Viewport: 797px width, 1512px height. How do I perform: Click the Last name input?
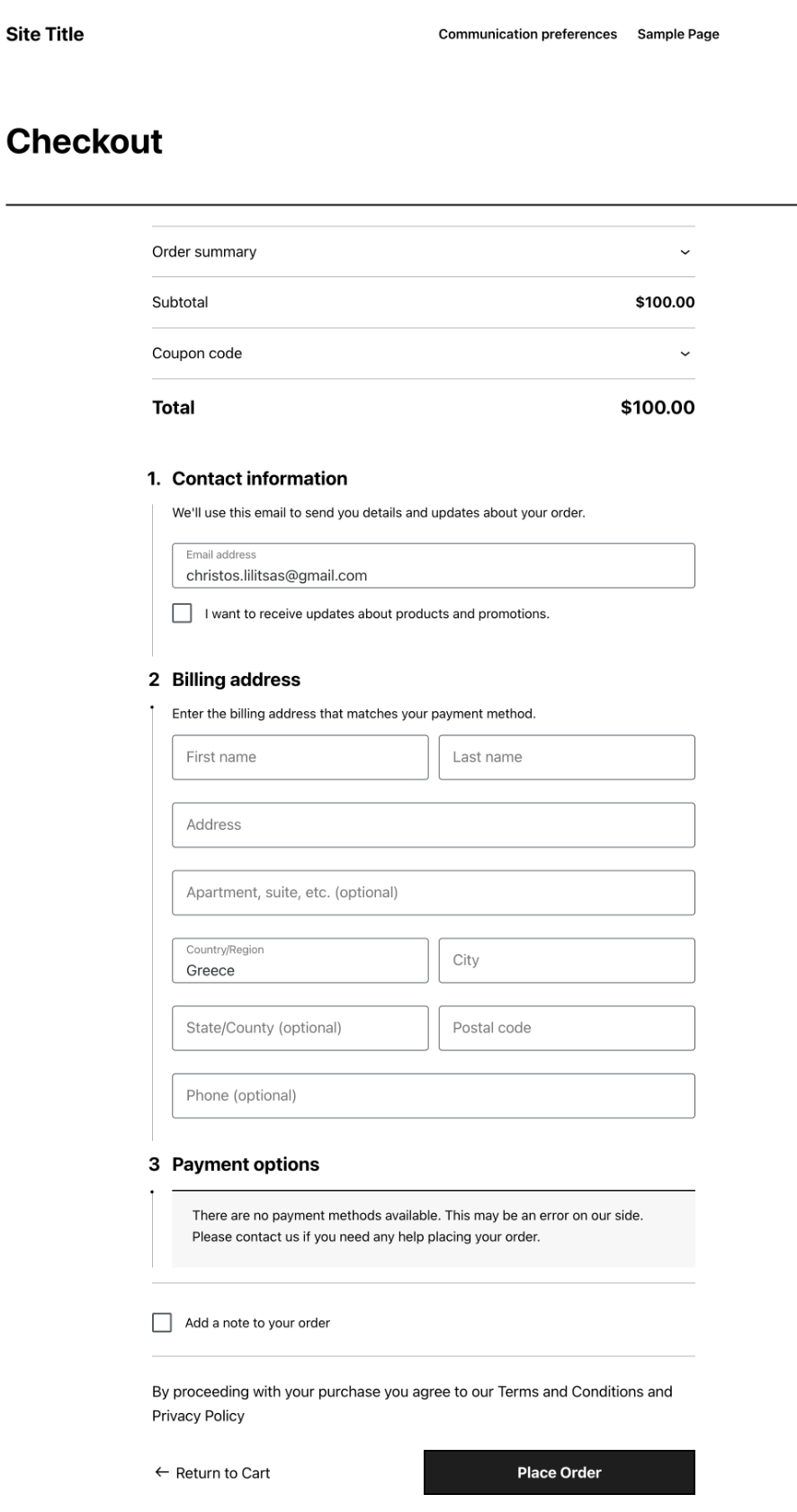[566, 757]
